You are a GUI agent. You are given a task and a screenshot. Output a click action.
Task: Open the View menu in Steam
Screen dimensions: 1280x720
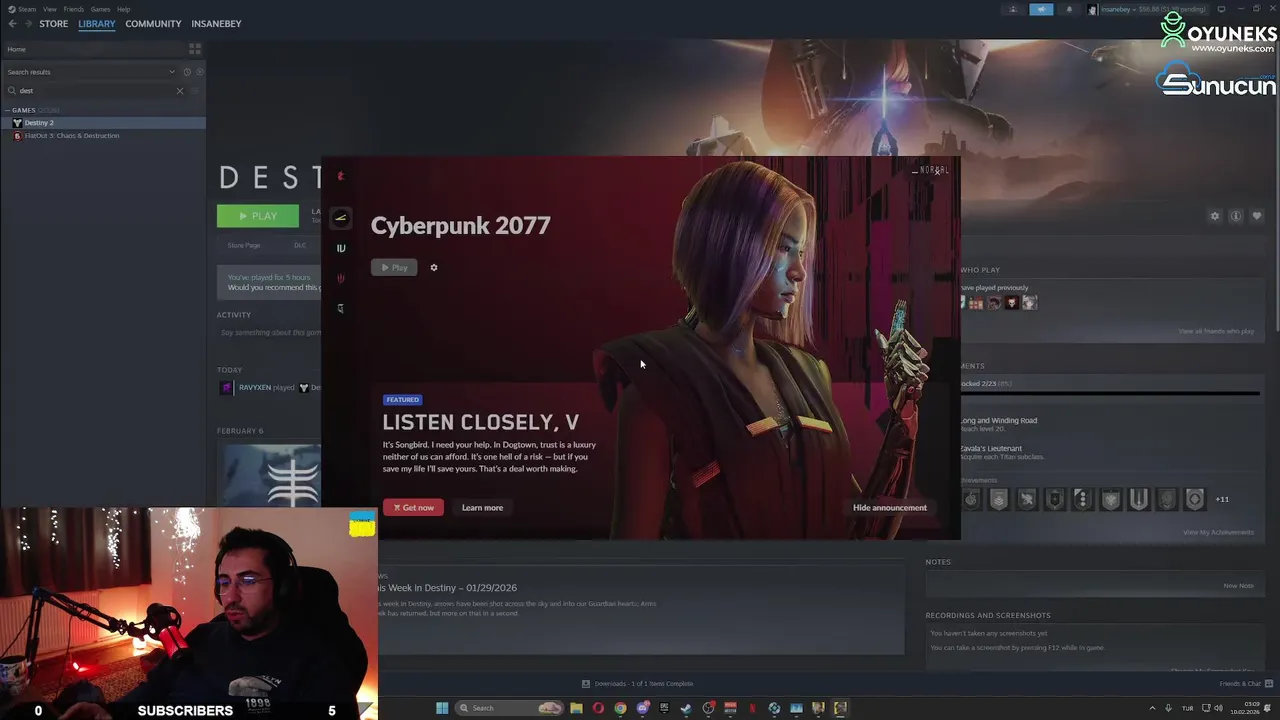[49, 9]
